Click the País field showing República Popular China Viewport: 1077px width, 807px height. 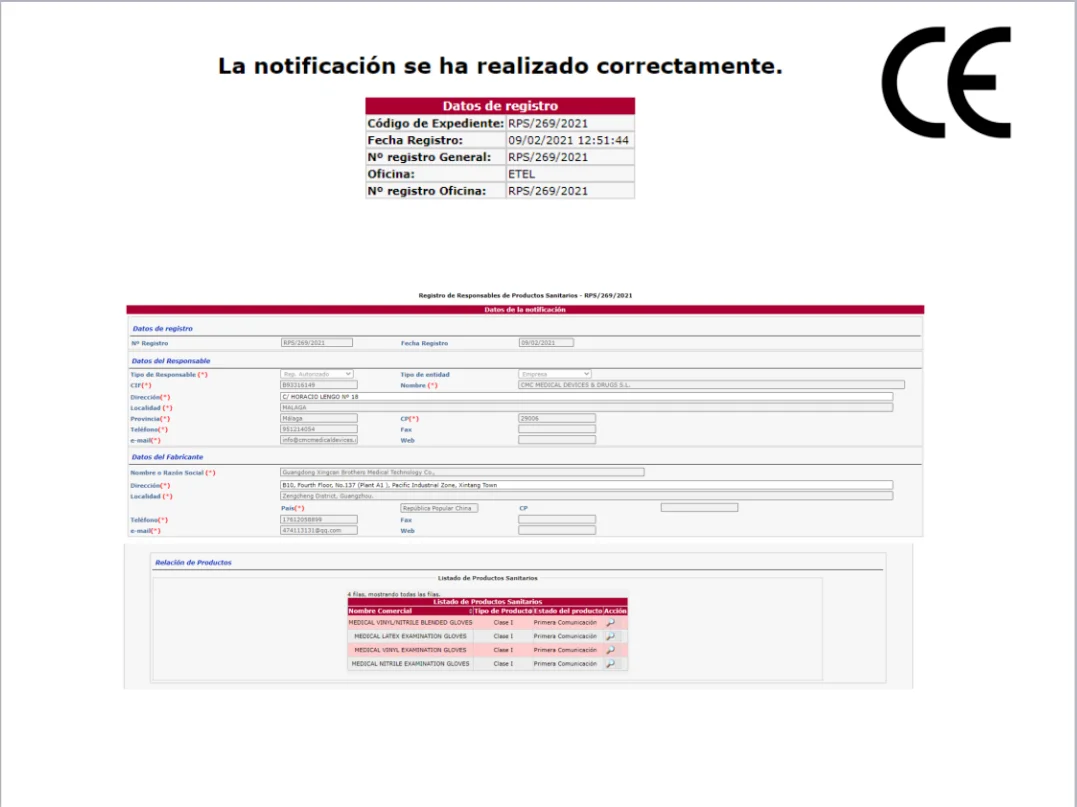(439, 508)
